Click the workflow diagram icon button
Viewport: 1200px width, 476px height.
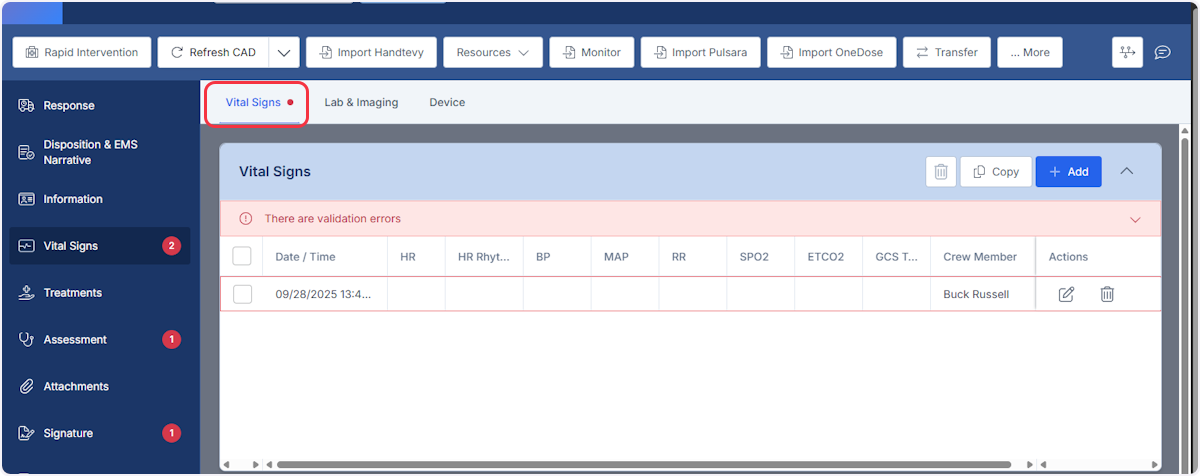coord(1127,52)
